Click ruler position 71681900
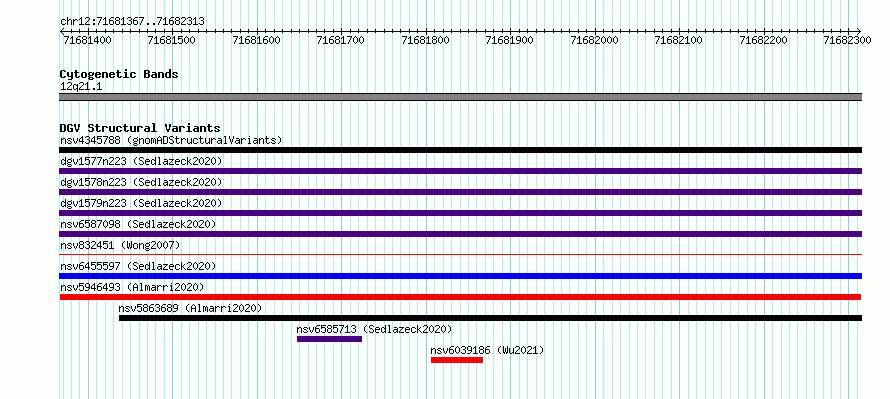Viewport: 890px width, 399px height. [510, 40]
